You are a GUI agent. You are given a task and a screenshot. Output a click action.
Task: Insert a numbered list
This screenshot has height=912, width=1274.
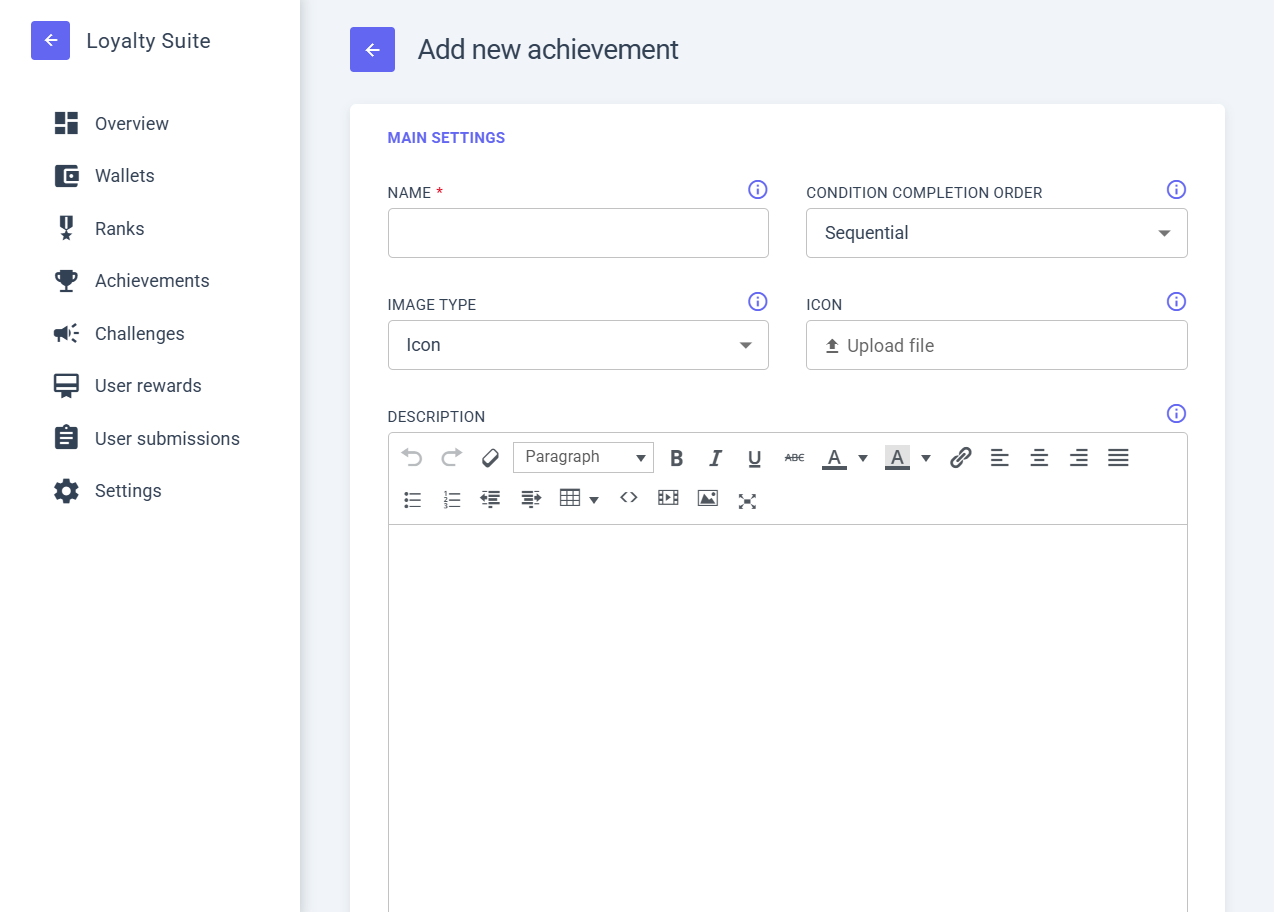(x=452, y=499)
